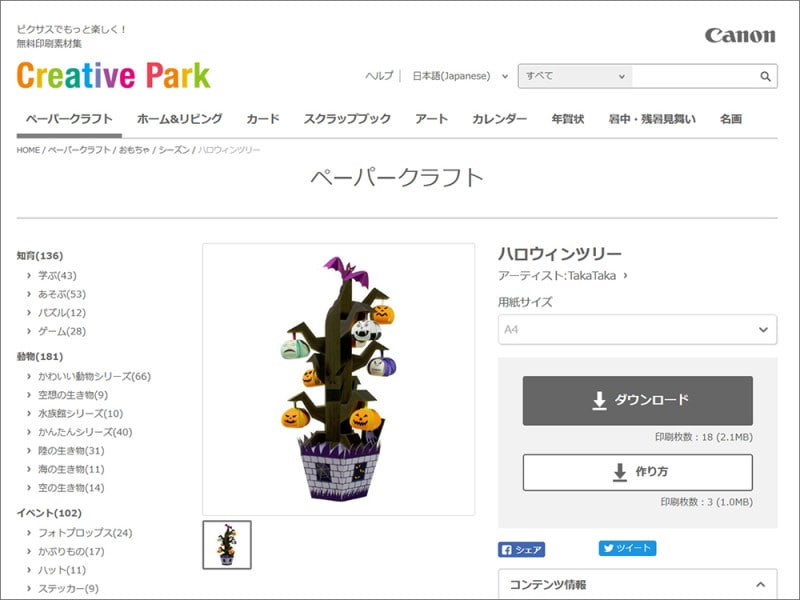This screenshot has width=800, height=600.
Task: Click the Facebook icon on the シェア button
Action: click(x=506, y=548)
